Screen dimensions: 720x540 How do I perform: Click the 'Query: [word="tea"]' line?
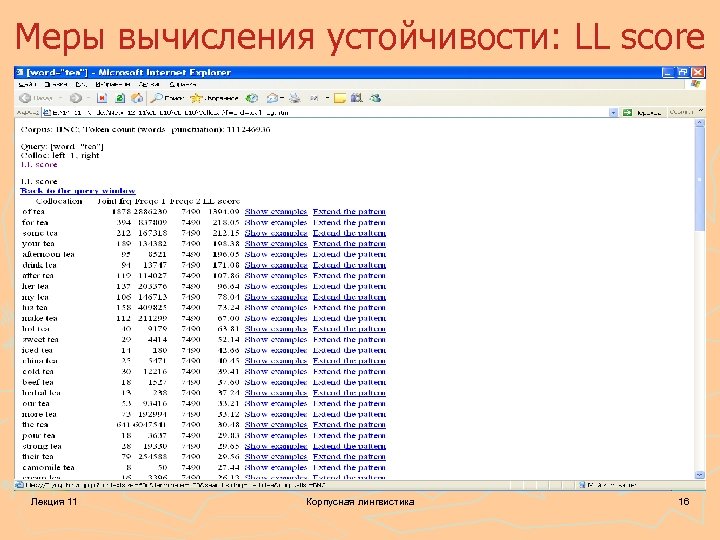pos(62,146)
